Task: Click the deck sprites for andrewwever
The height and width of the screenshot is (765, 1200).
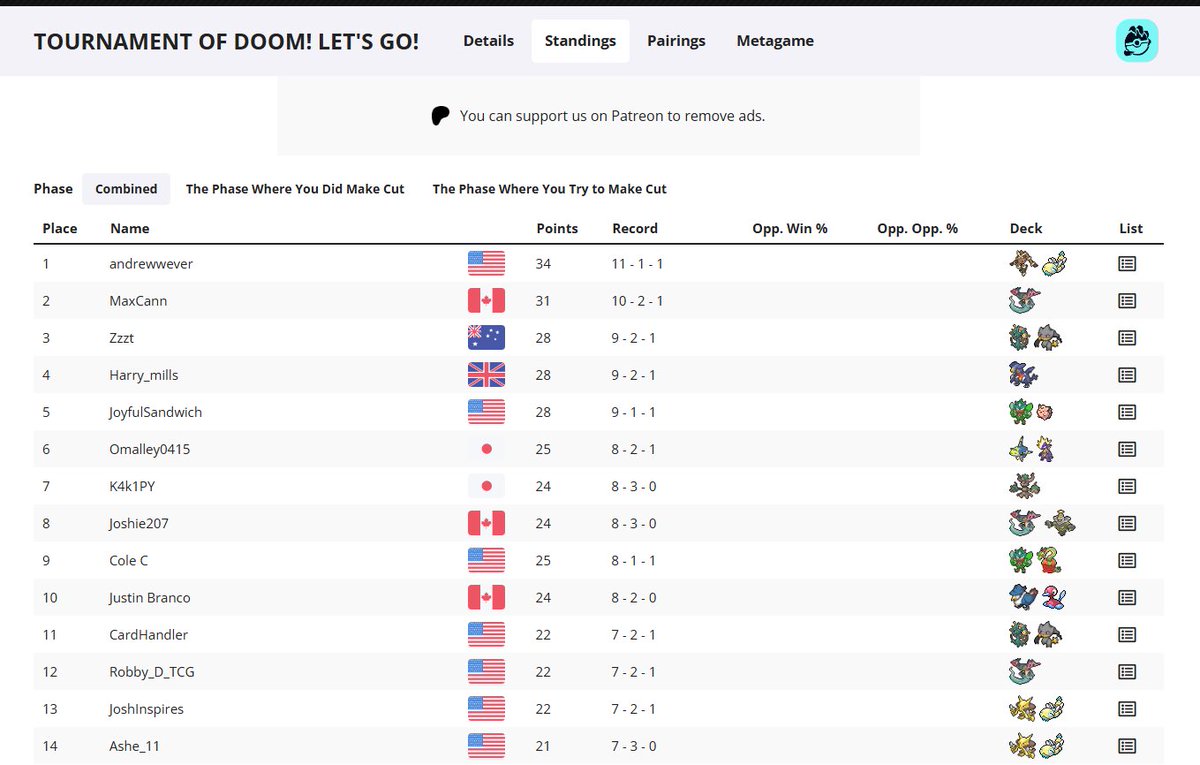Action: click(1038, 263)
